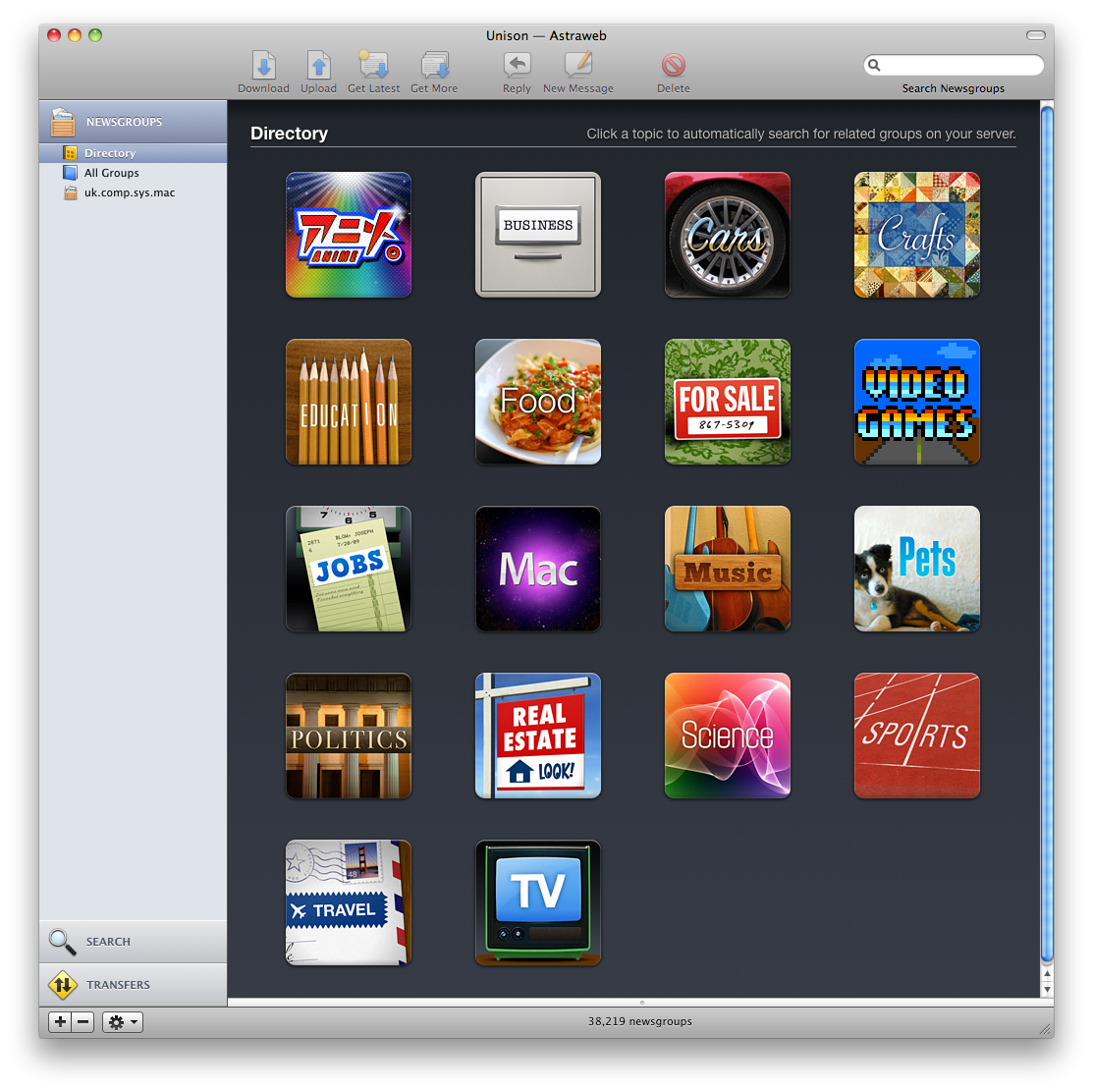
Task: Open the gear action dropdown menu
Action: (x=123, y=1022)
